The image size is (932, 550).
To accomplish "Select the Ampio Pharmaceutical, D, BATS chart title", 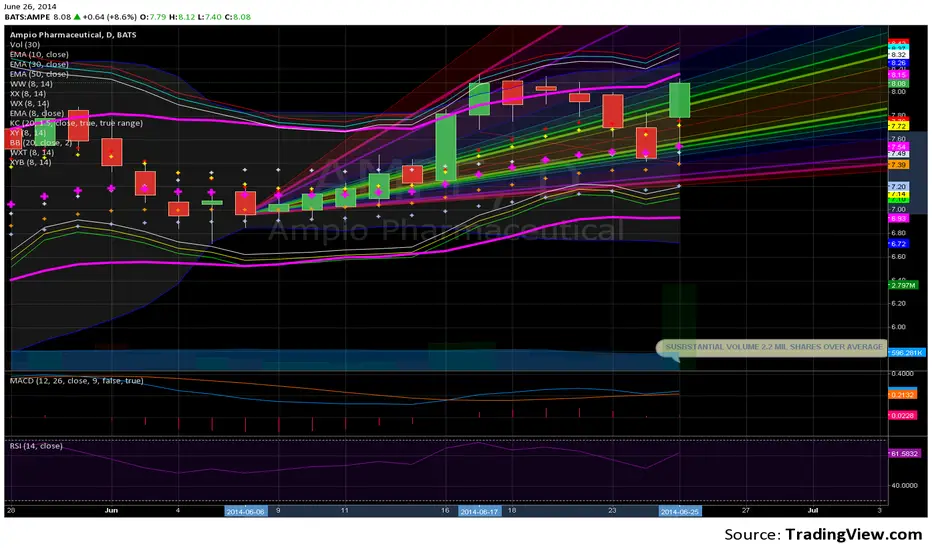I will [x=73, y=34].
